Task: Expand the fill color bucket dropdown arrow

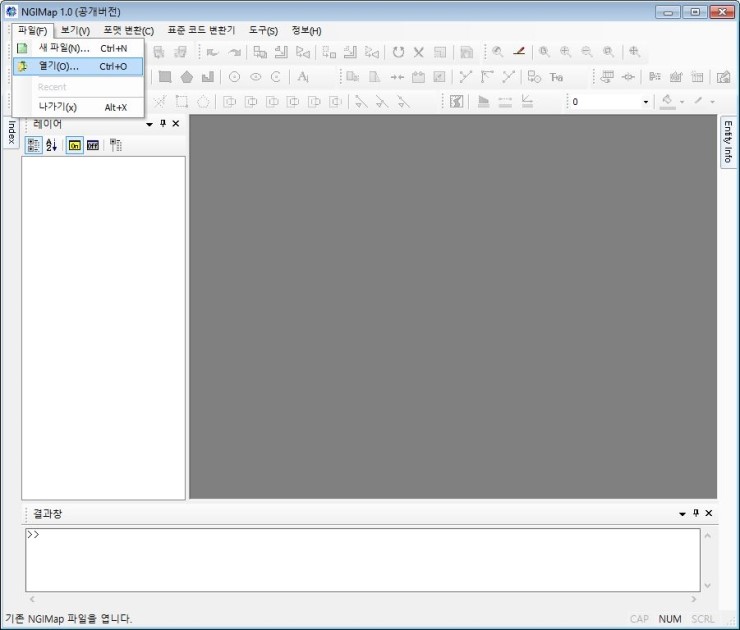Action: pyautogui.click(x=682, y=102)
